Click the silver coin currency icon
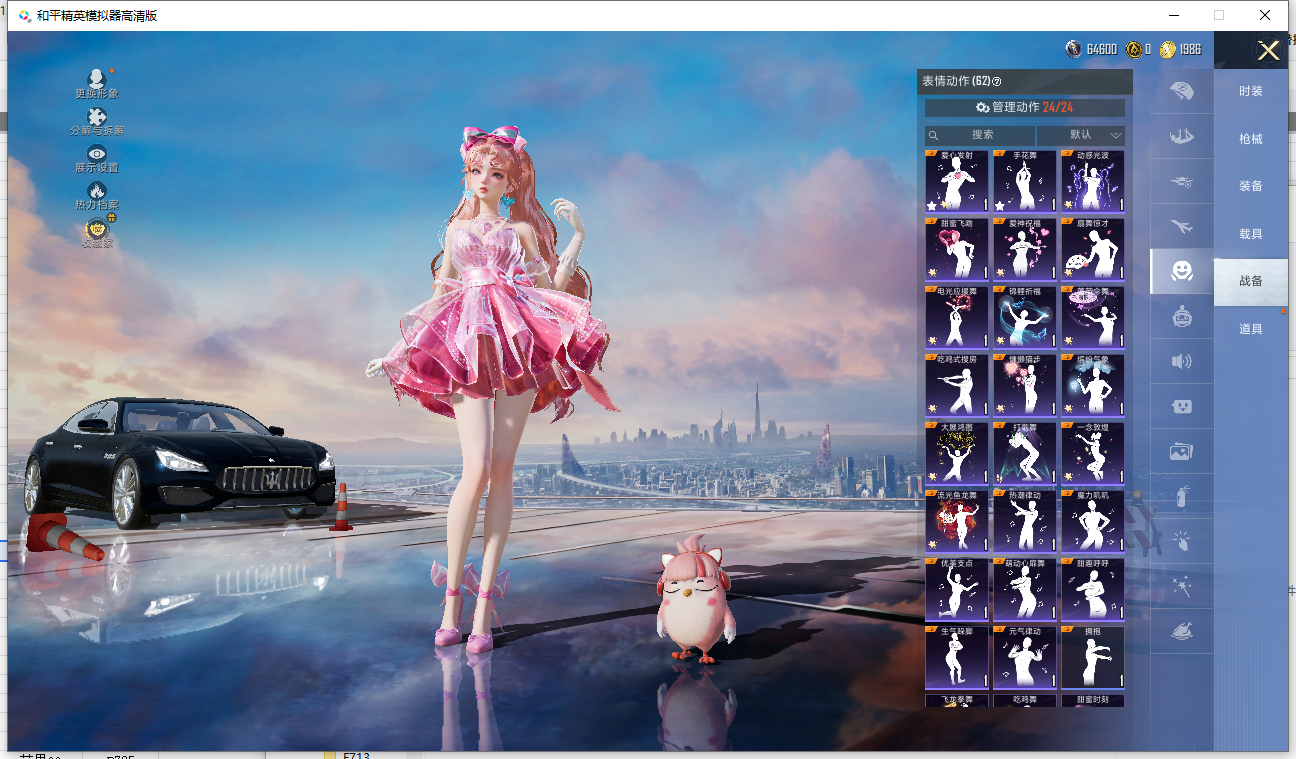The width and height of the screenshot is (1296, 759). coord(1074,49)
